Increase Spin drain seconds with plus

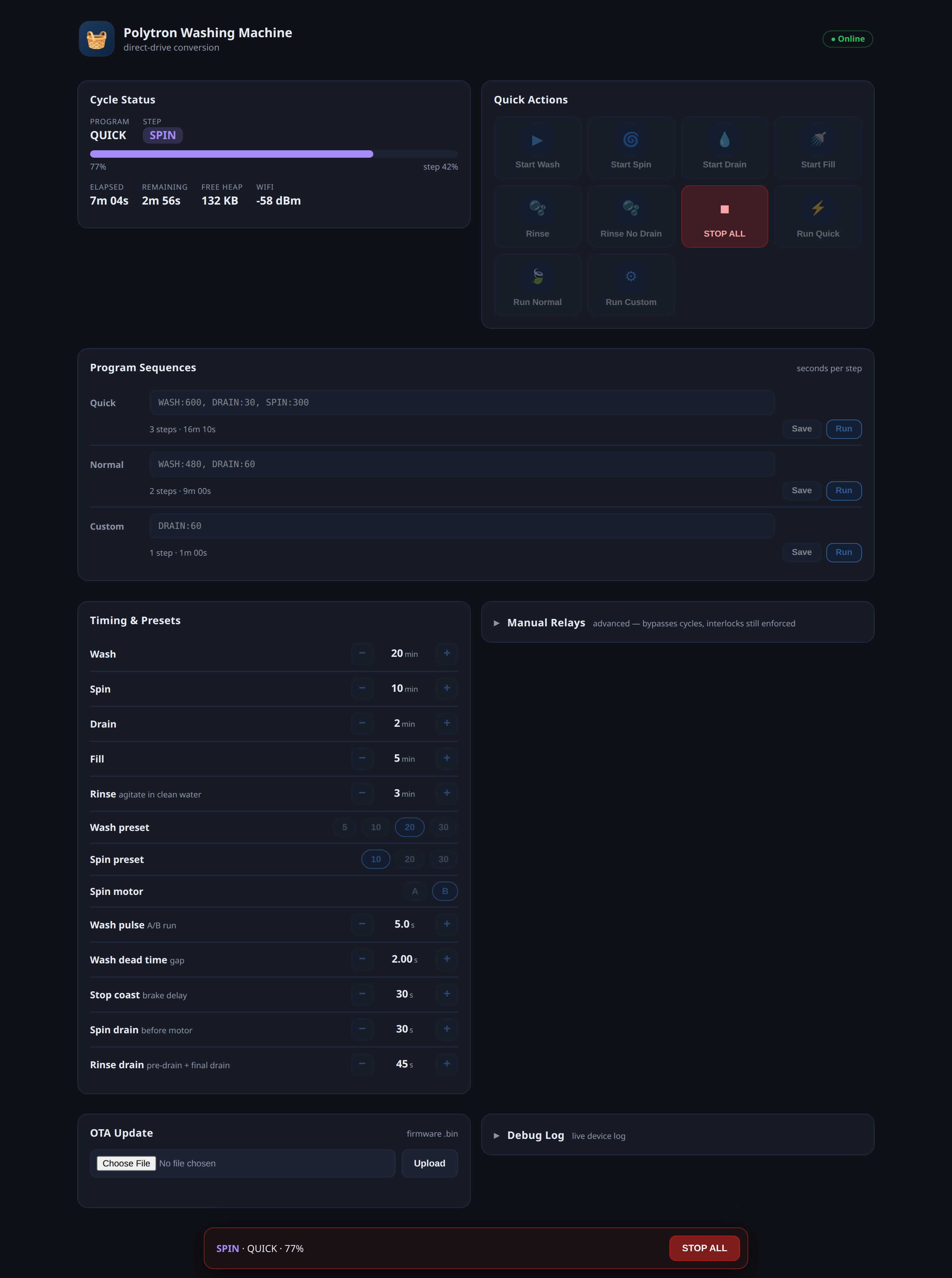click(x=447, y=1029)
